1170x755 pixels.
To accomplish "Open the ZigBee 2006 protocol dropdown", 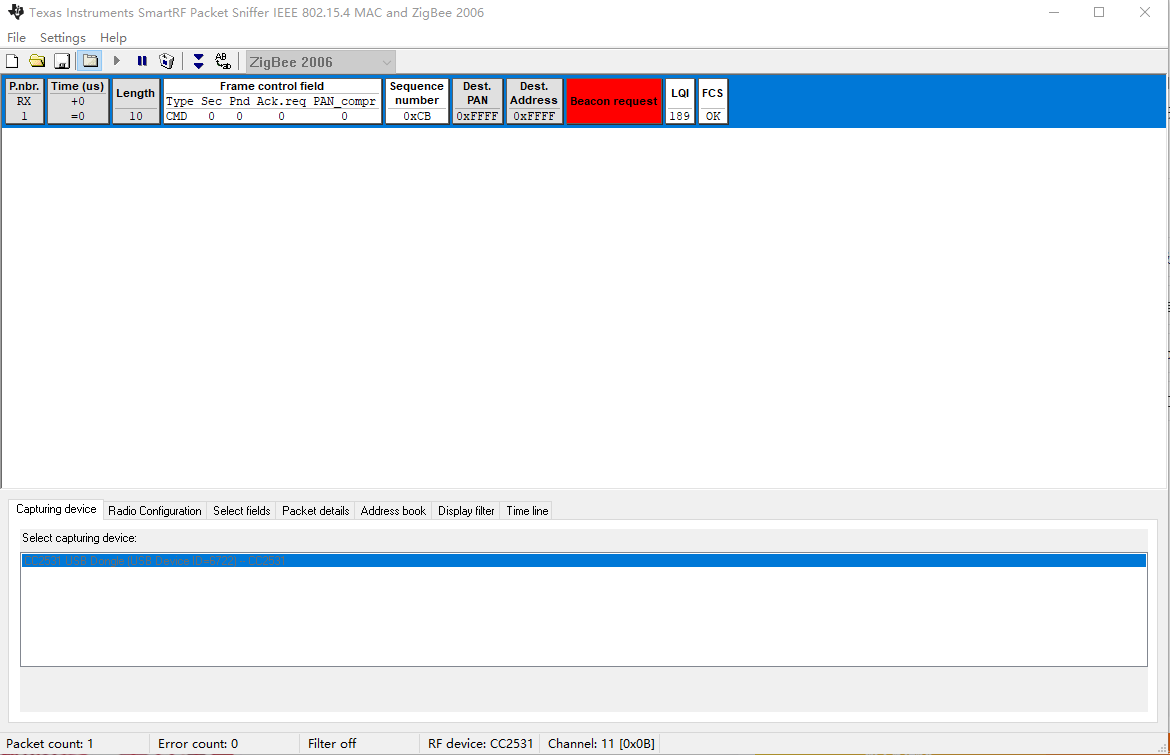I will point(386,61).
